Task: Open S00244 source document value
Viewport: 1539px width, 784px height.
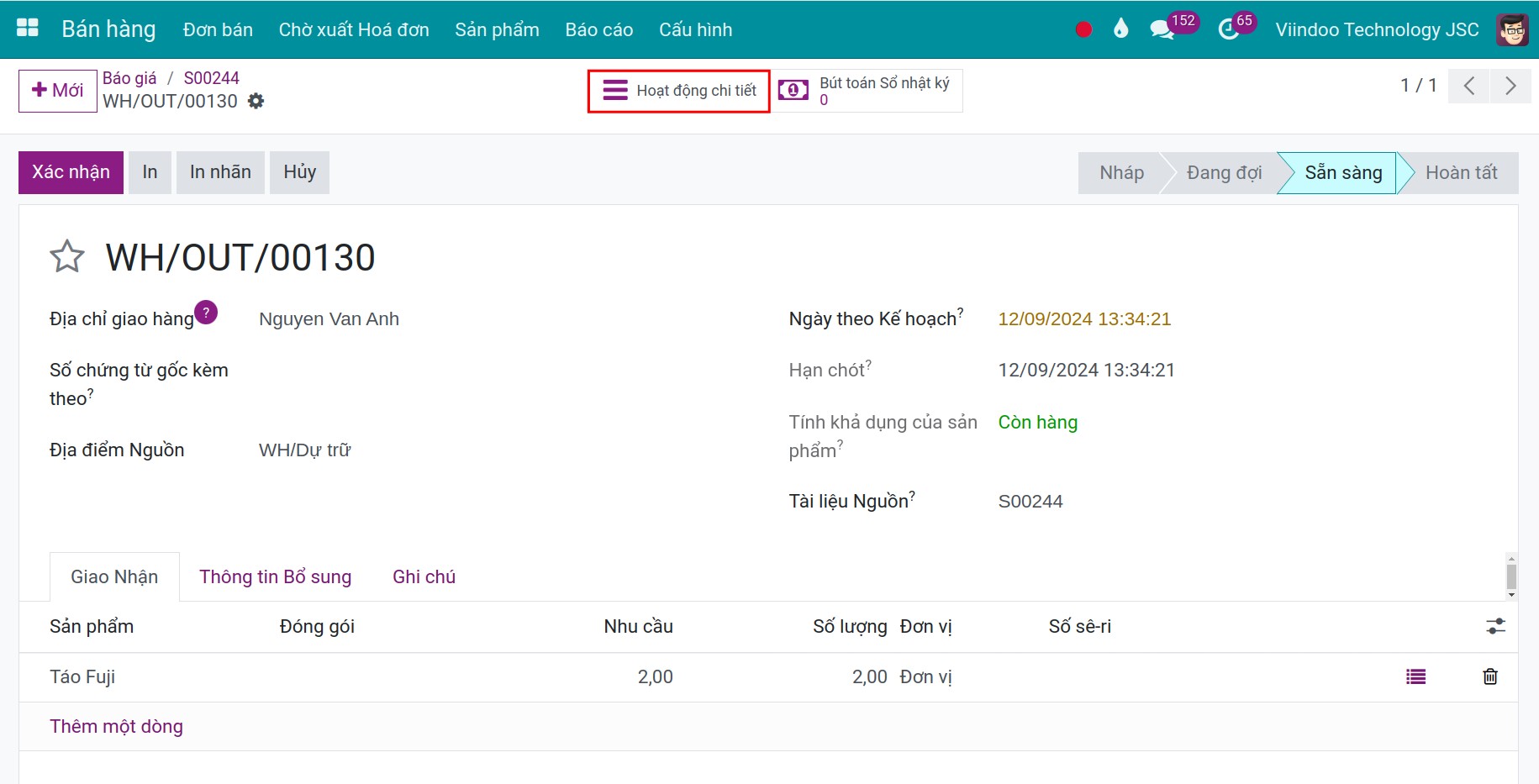Action: [1030, 502]
